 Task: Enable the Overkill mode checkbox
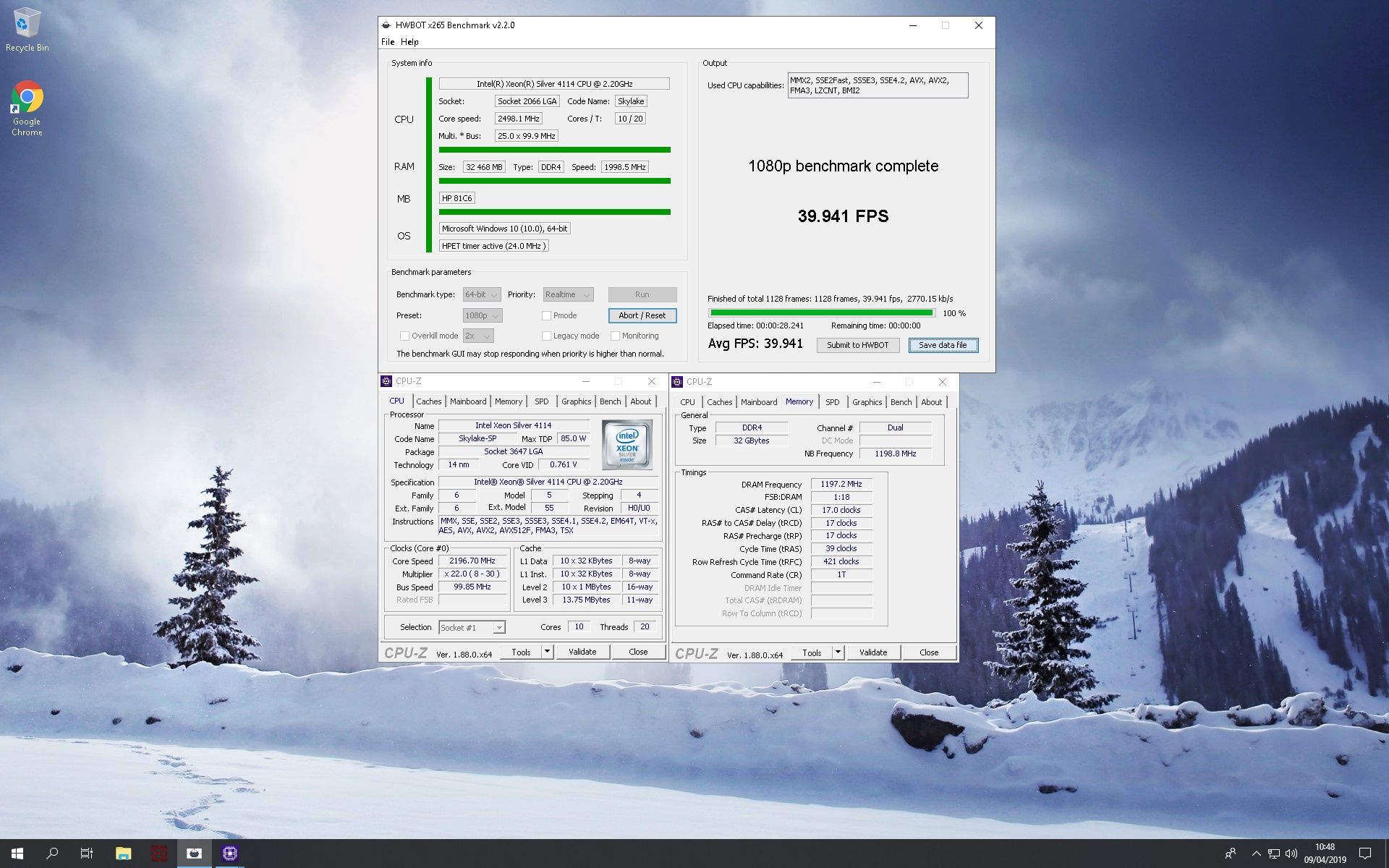pyautogui.click(x=404, y=336)
